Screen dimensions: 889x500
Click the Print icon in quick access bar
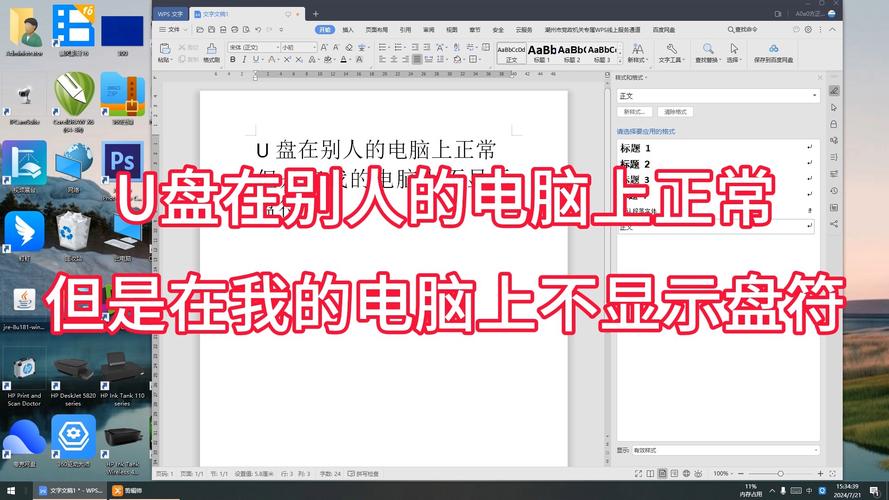click(235, 29)
